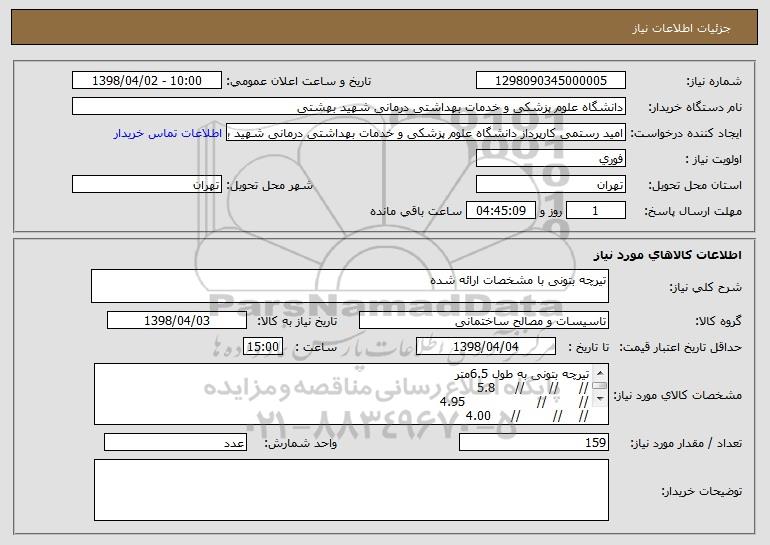This screenshot has width=770, height=545.
Task: Click the label حداقل تاریخ اعتبار قیمت
Action: pos(681,347)
